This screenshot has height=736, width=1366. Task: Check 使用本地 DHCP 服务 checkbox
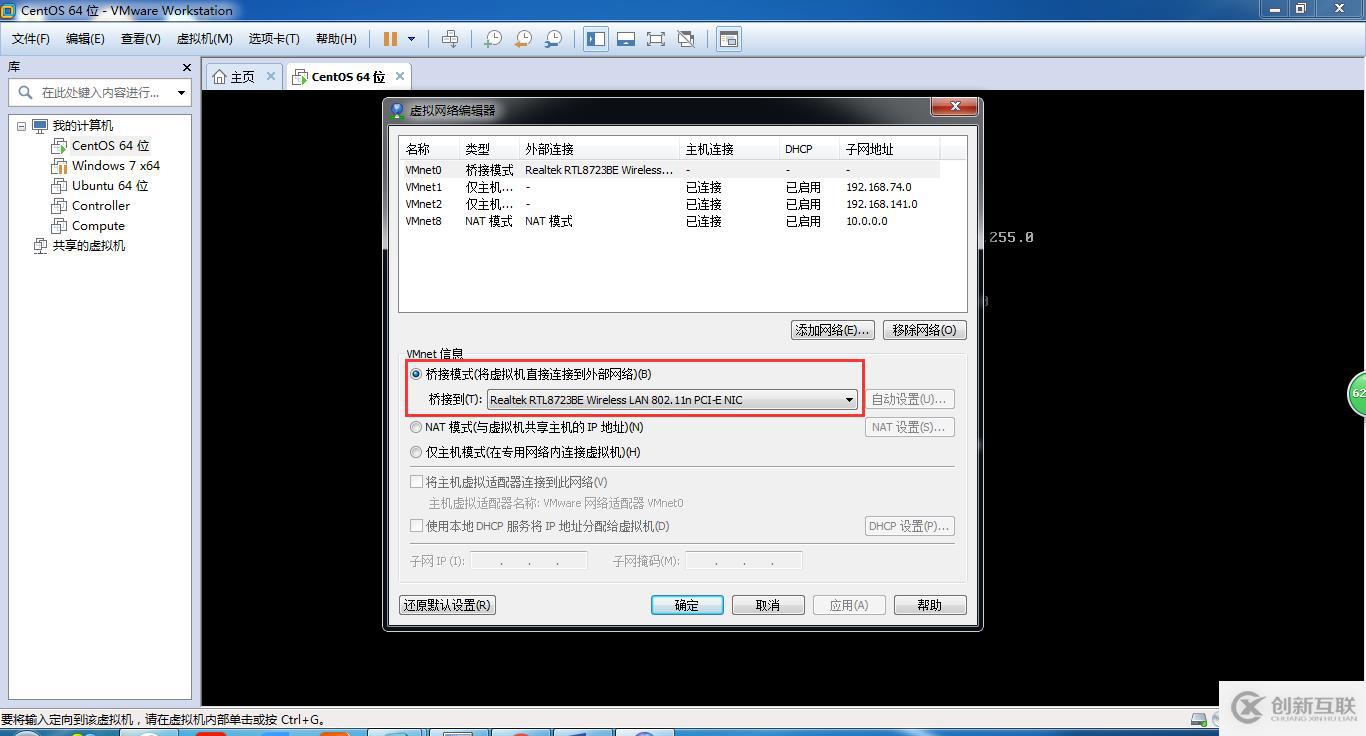pyautogui.click(x=417, y=525)
